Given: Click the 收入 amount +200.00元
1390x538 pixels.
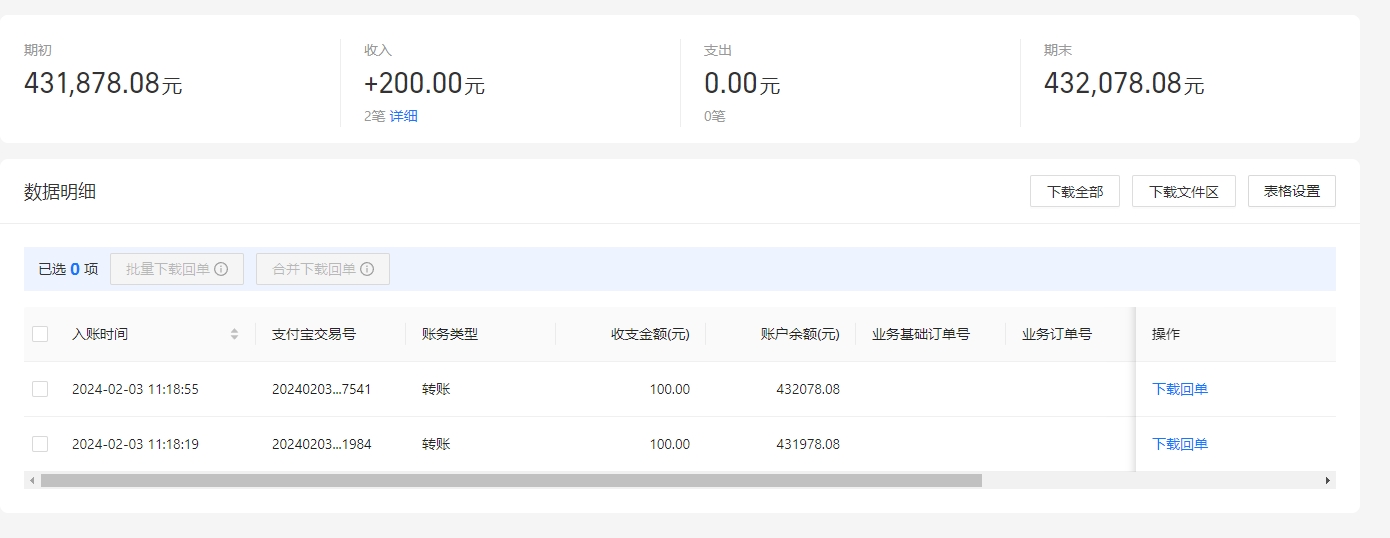Looking at the screenshot, I should 424,84.
